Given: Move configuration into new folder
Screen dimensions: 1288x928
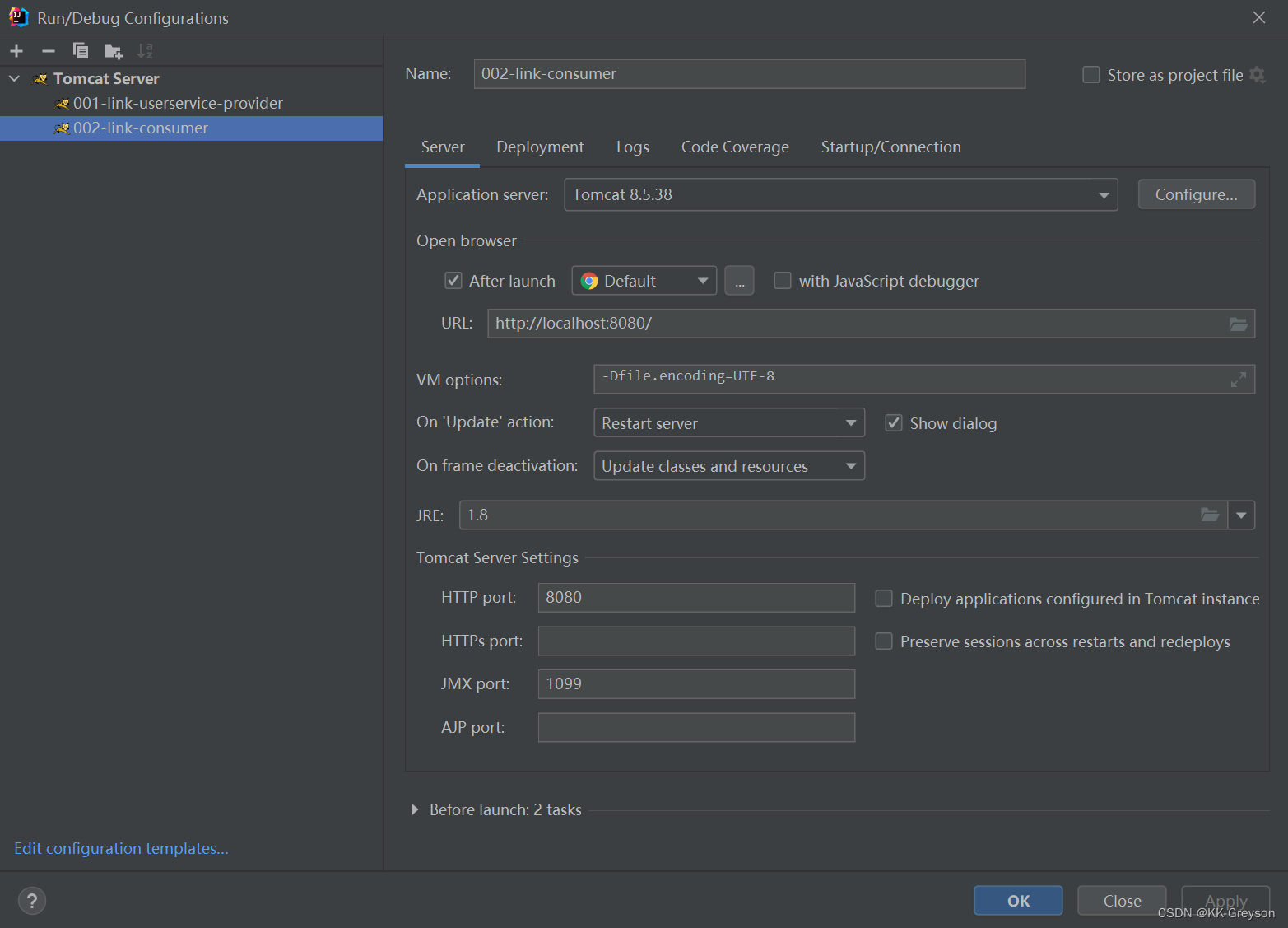Looking at the screenshot, I should pyautogui.click(x=114, y=52).
